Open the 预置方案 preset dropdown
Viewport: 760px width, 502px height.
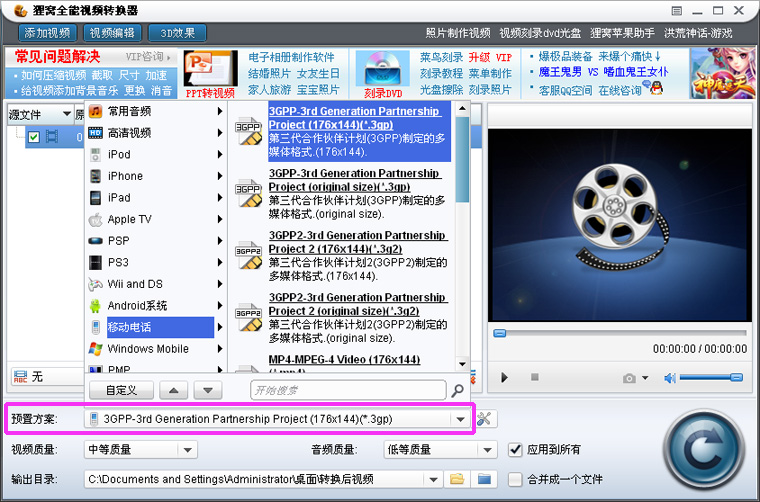(x=460, y=419)
